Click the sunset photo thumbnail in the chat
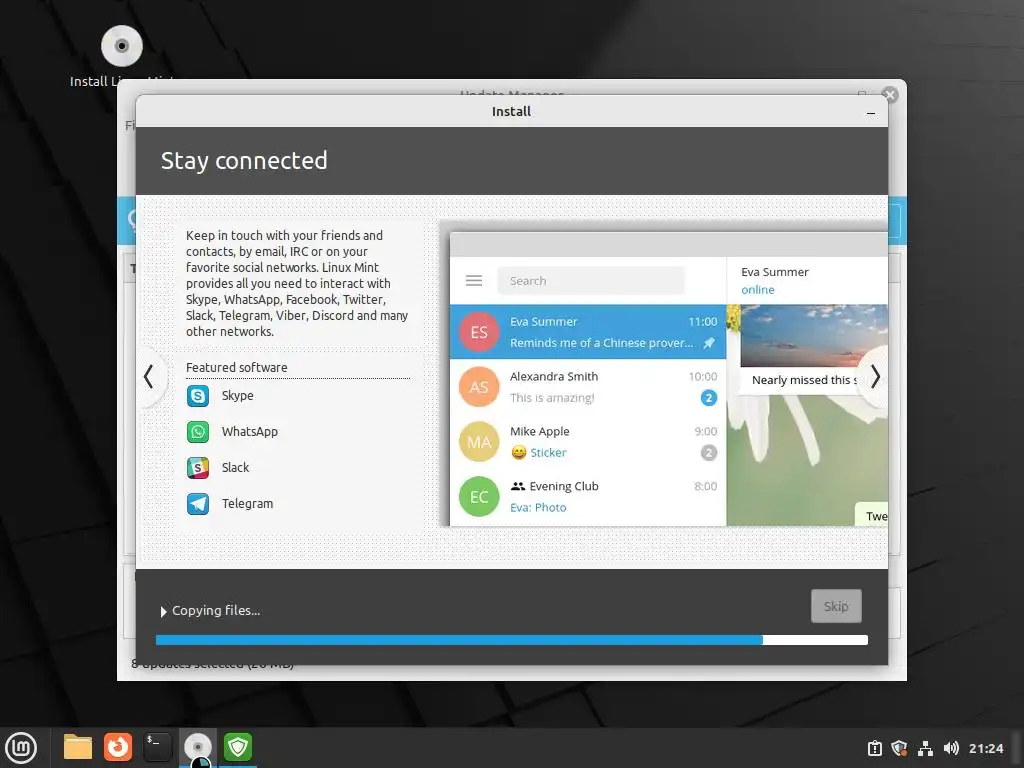This screenshot has height=768, width=1024. tap(814, 336)
